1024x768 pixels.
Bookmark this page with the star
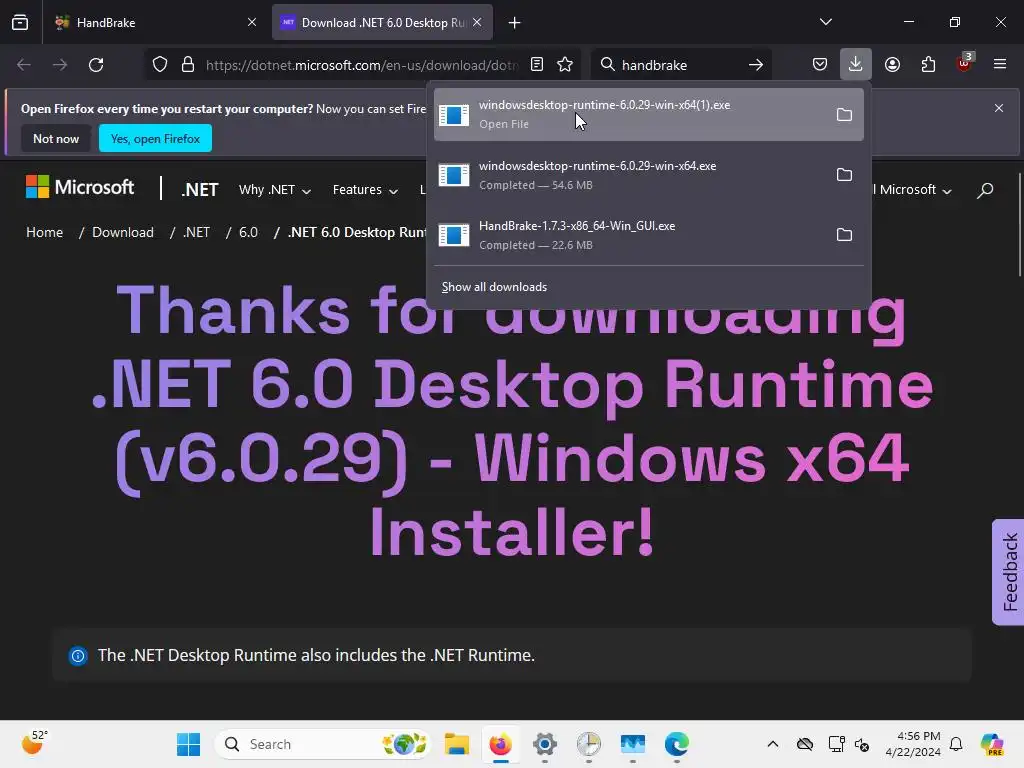click(565, 65)
